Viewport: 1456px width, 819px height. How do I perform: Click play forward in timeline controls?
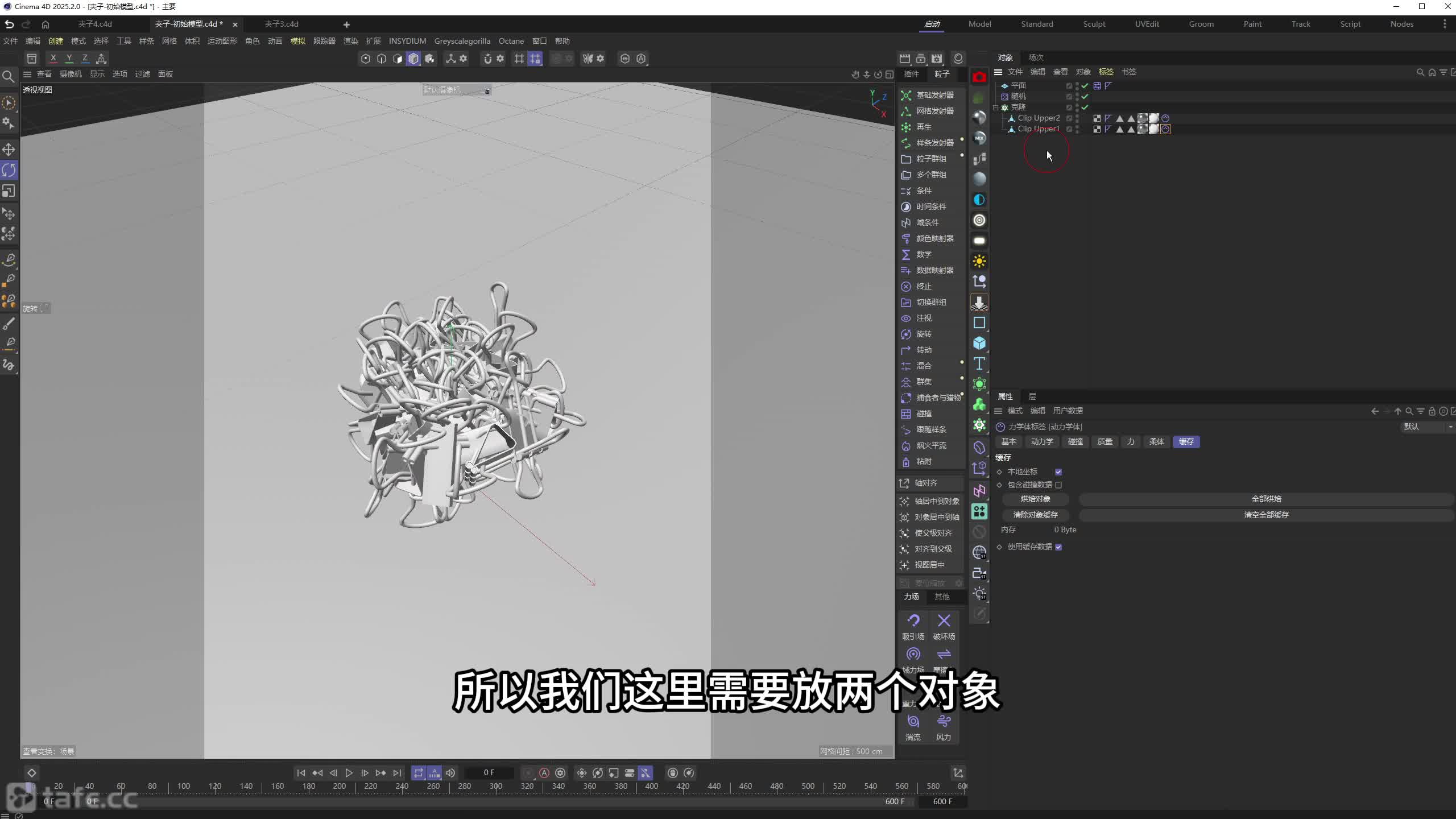coord(349,773)
